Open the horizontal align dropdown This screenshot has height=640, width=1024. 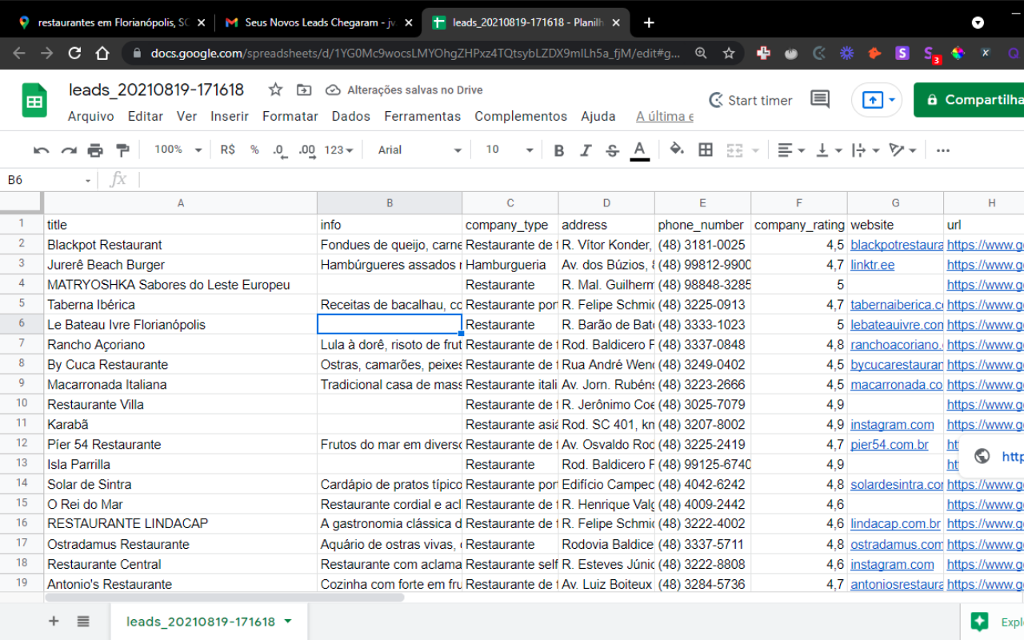pos(790,150)
